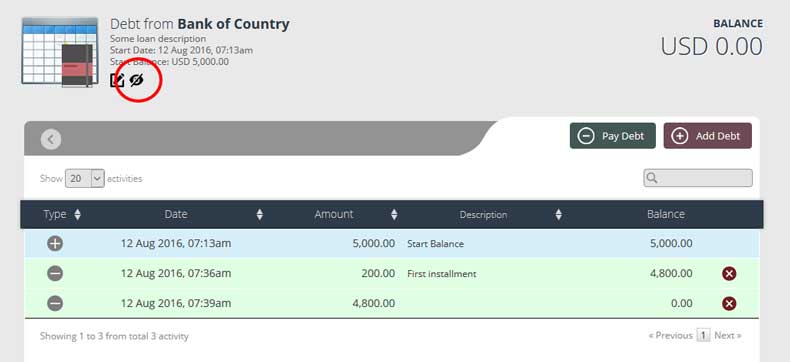Click the debt ledger thumbnail image
The height and width of the screenshot is (362, 790).
(60, 52)
